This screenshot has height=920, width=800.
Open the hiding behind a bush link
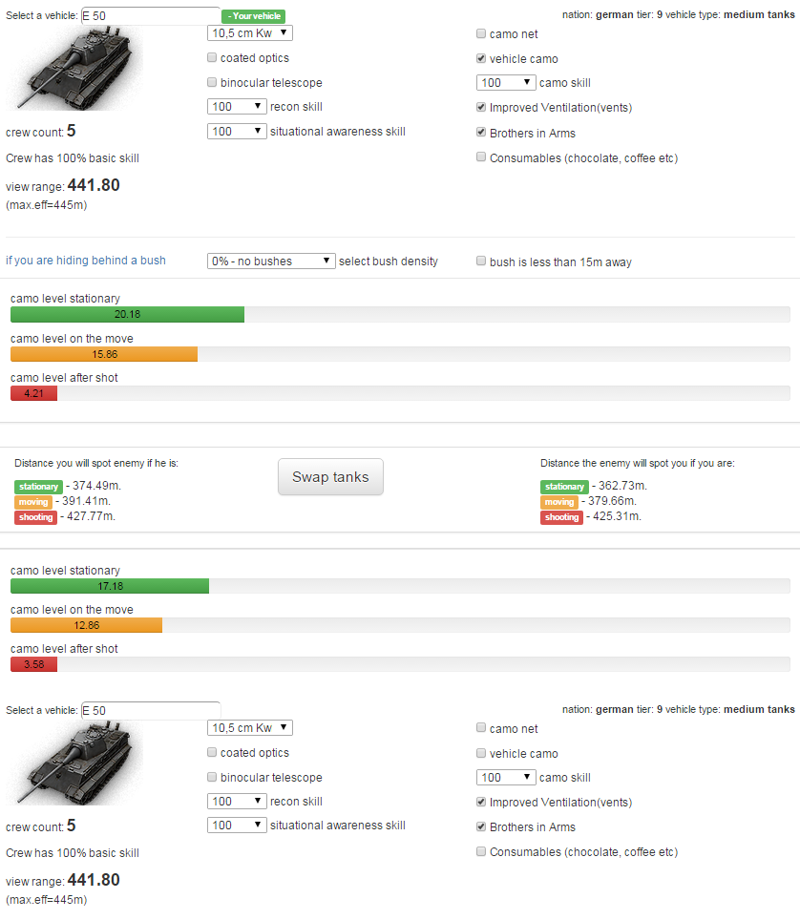point(86,260)
